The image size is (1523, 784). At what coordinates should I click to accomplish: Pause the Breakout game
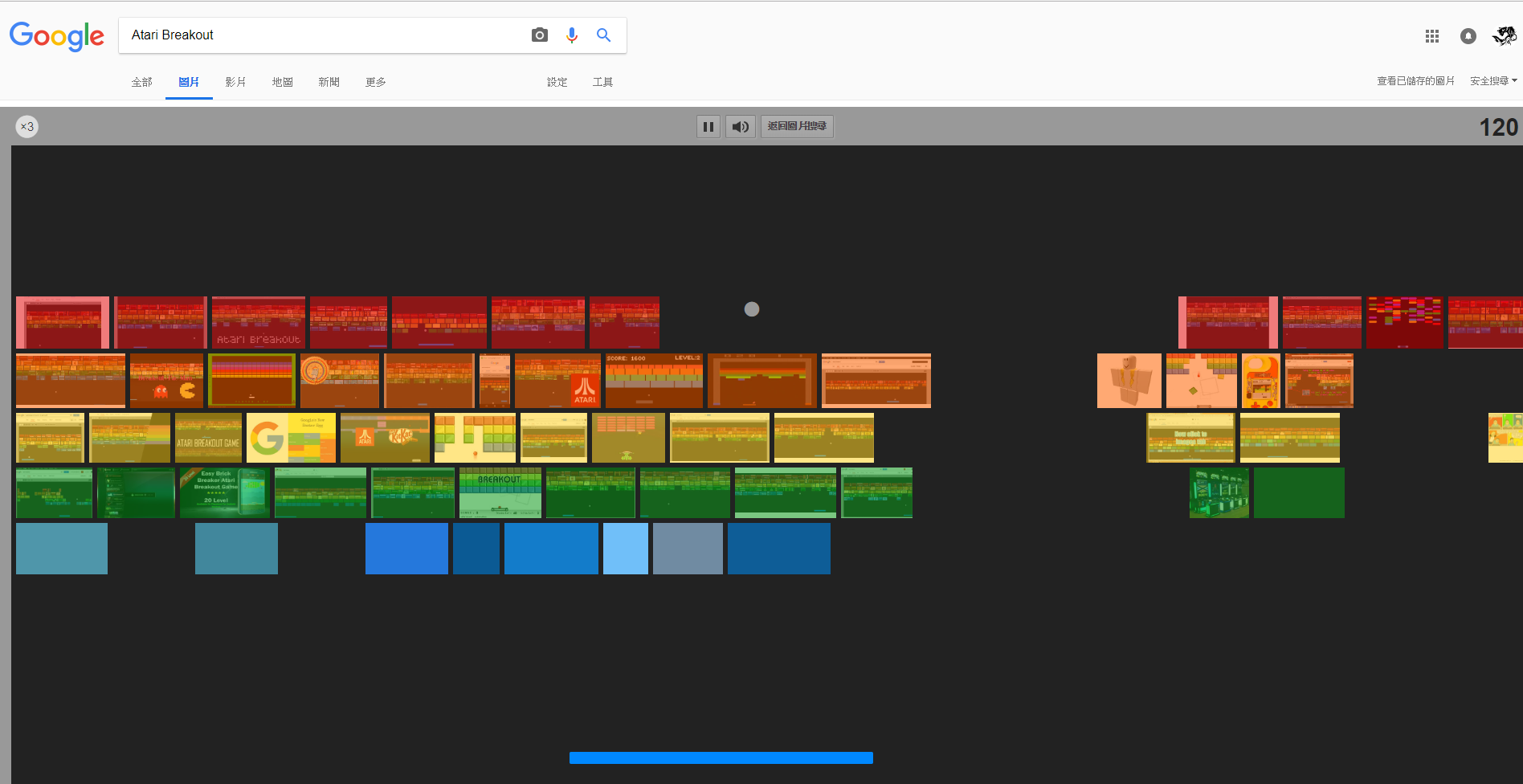pos(708,127)
